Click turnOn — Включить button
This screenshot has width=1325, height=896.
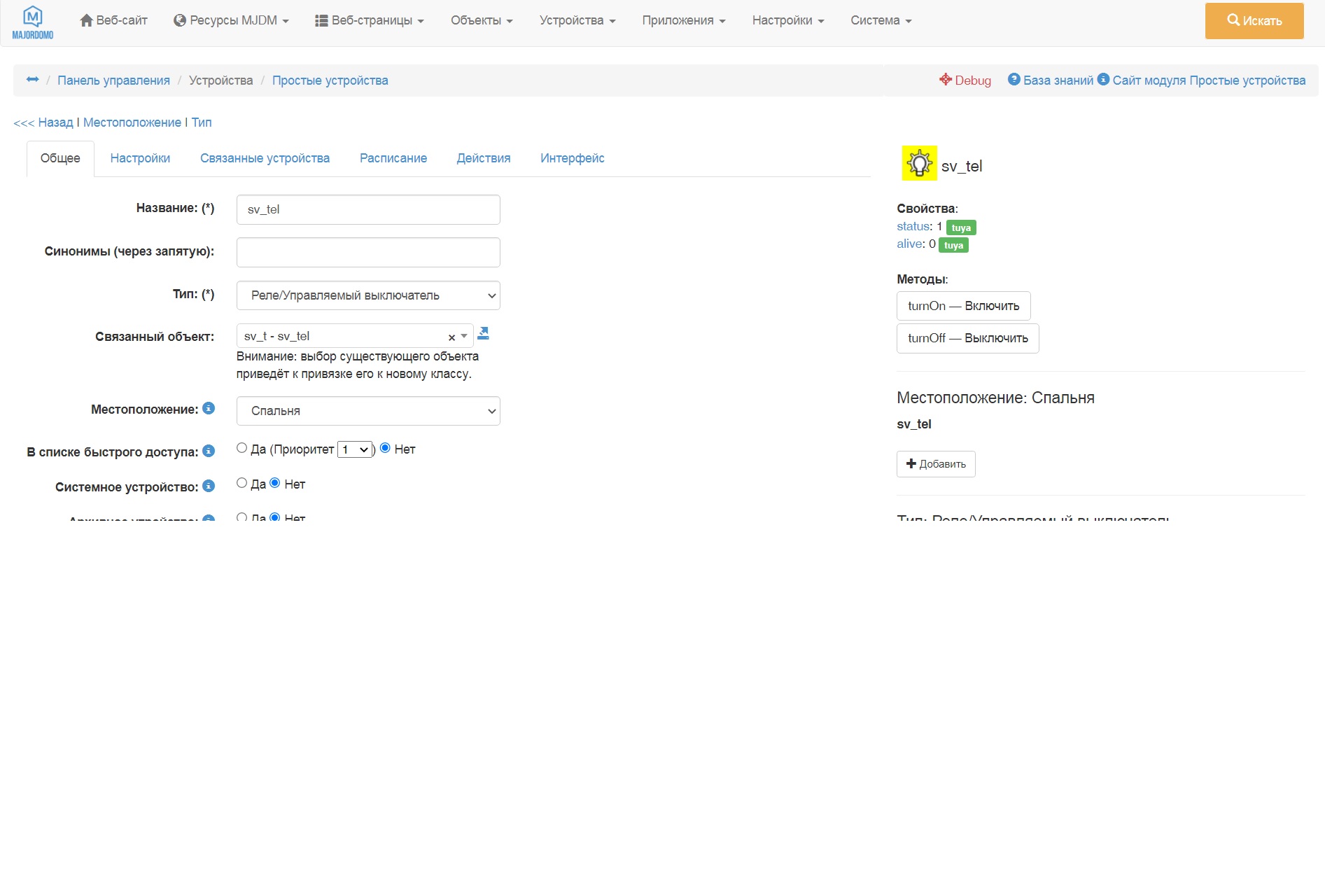(x=964, y=306)
